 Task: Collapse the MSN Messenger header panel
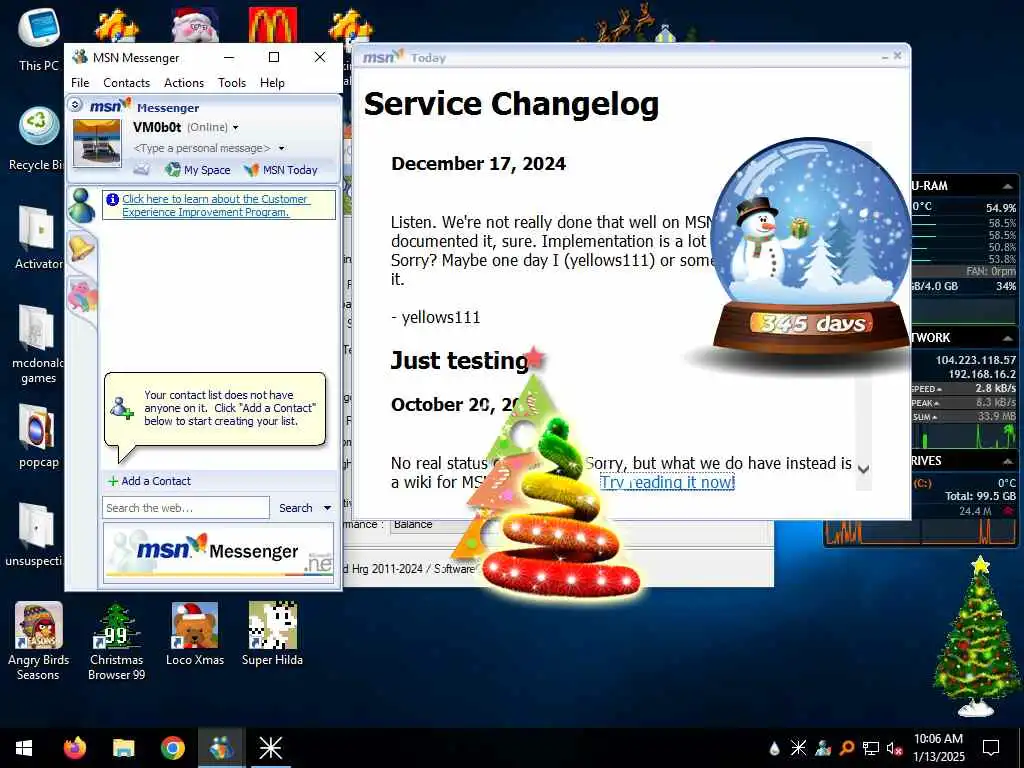pos(75,104)
